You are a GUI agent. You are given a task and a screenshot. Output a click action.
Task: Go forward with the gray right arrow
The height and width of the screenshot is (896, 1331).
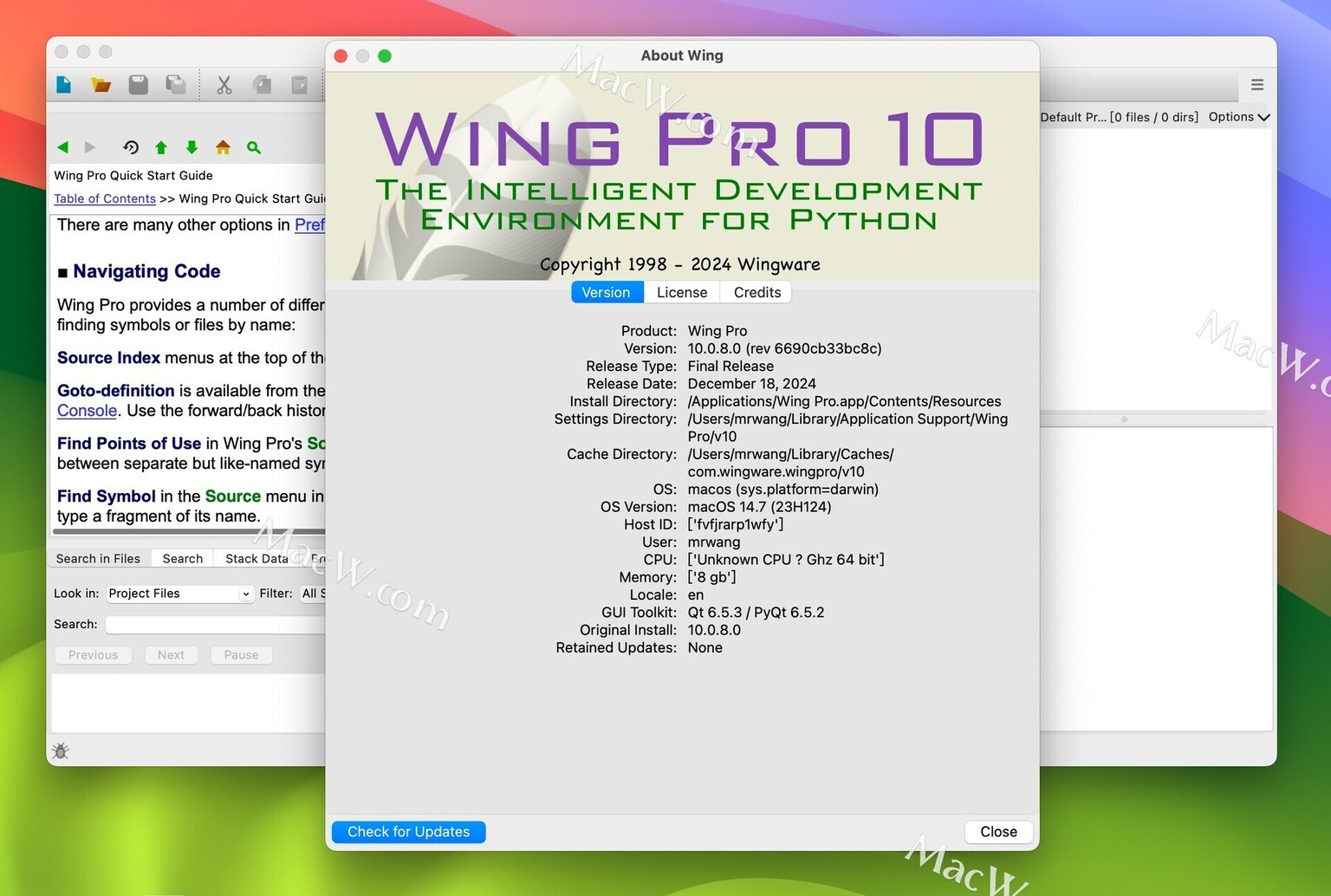pyautogui.click(x=89, y=147)
